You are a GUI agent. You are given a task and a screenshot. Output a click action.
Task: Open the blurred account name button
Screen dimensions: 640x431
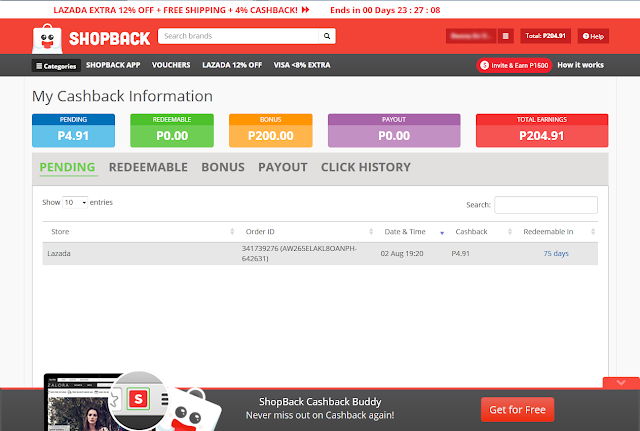(x=471, y=36)
